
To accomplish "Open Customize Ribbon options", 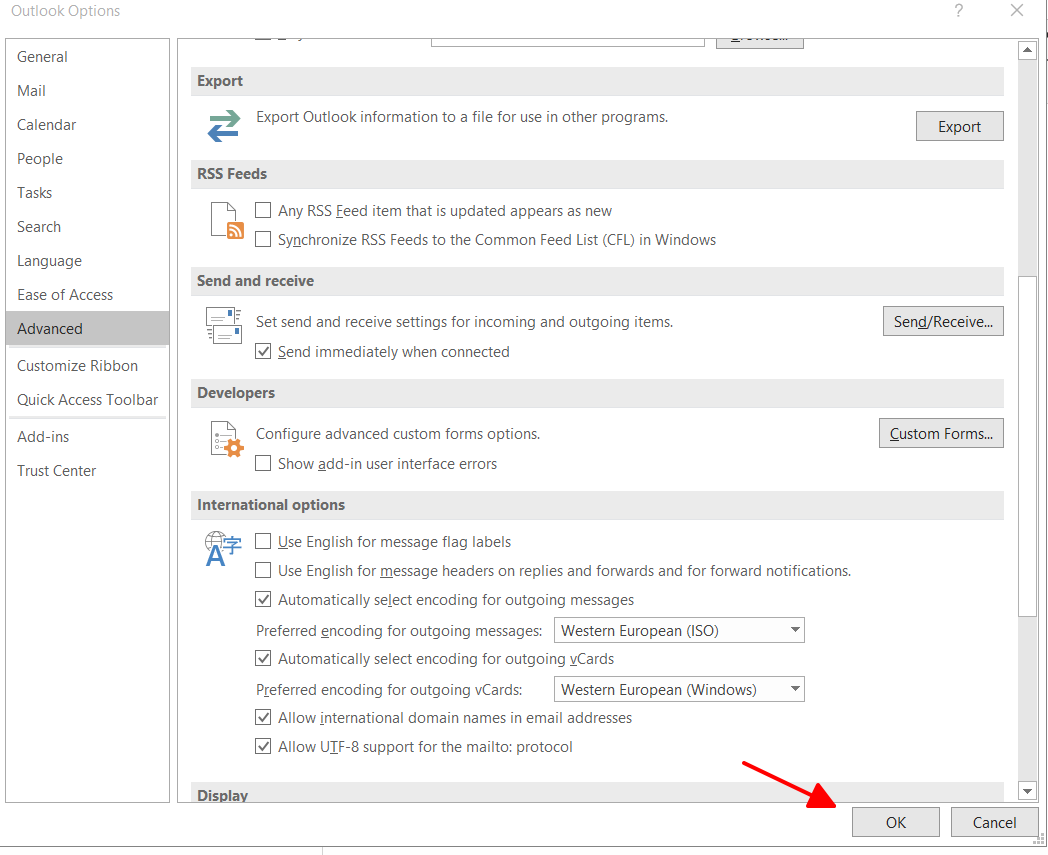I will click(88, 366).
